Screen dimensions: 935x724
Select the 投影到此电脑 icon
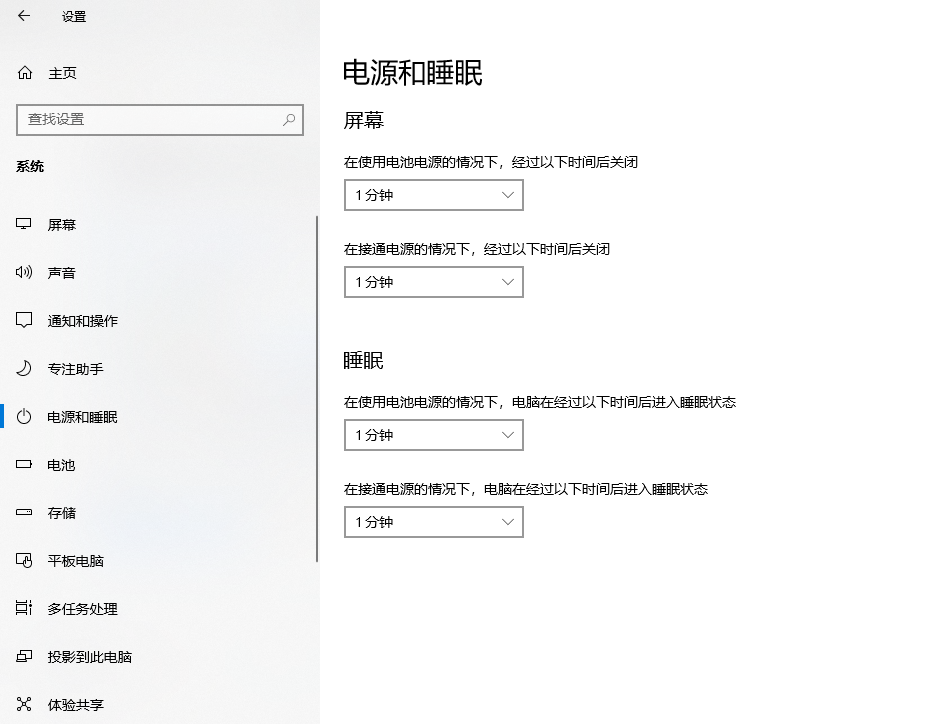(x=23, y=656)
